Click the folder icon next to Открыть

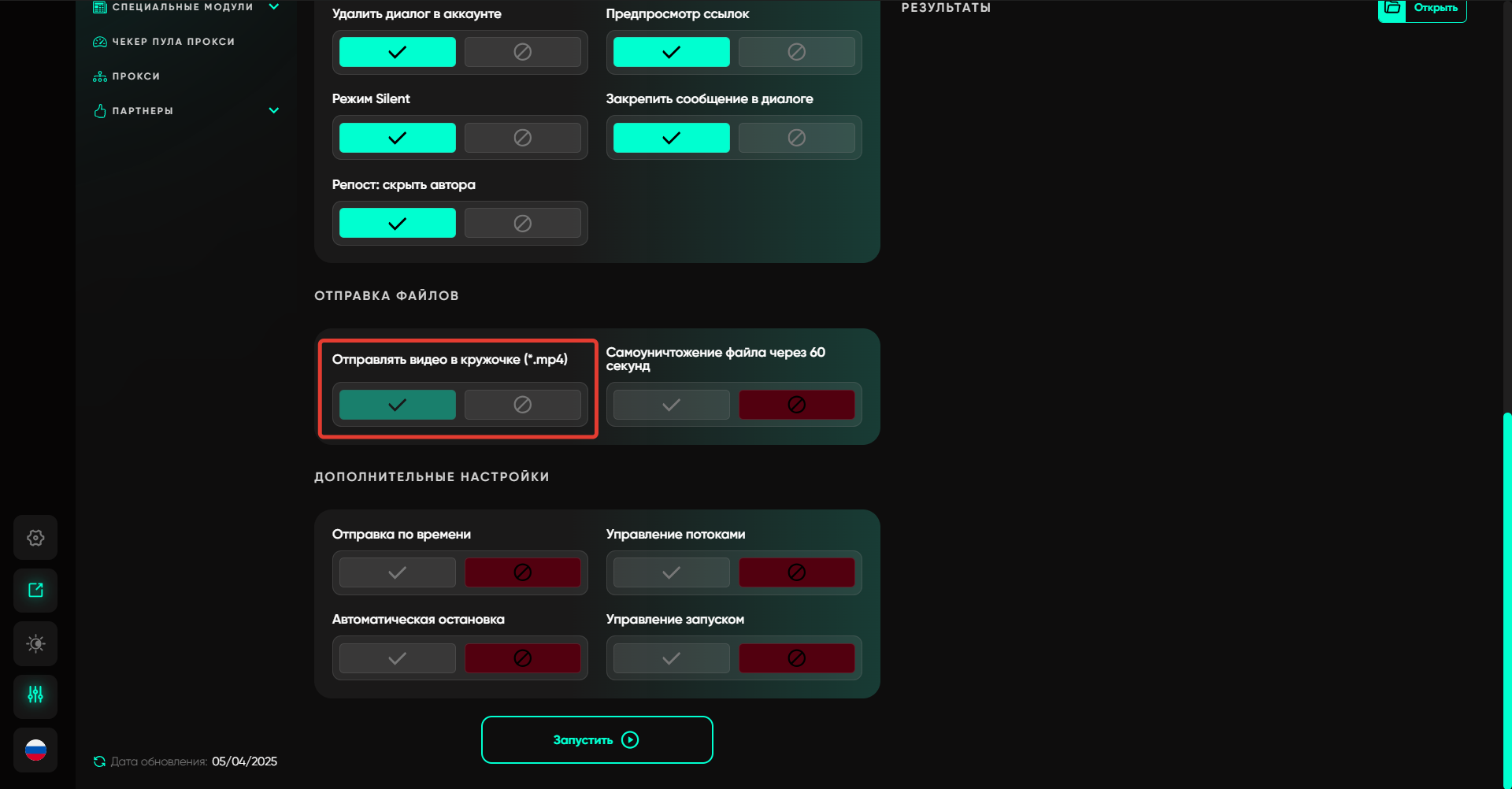pos(1392,8)
